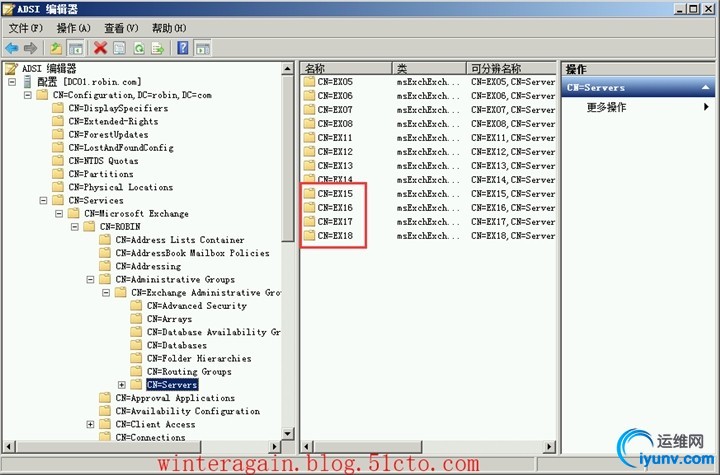Toggle the Show/Hide action pane icon
This screenshot has width=720, height=475.
[202, 48]
